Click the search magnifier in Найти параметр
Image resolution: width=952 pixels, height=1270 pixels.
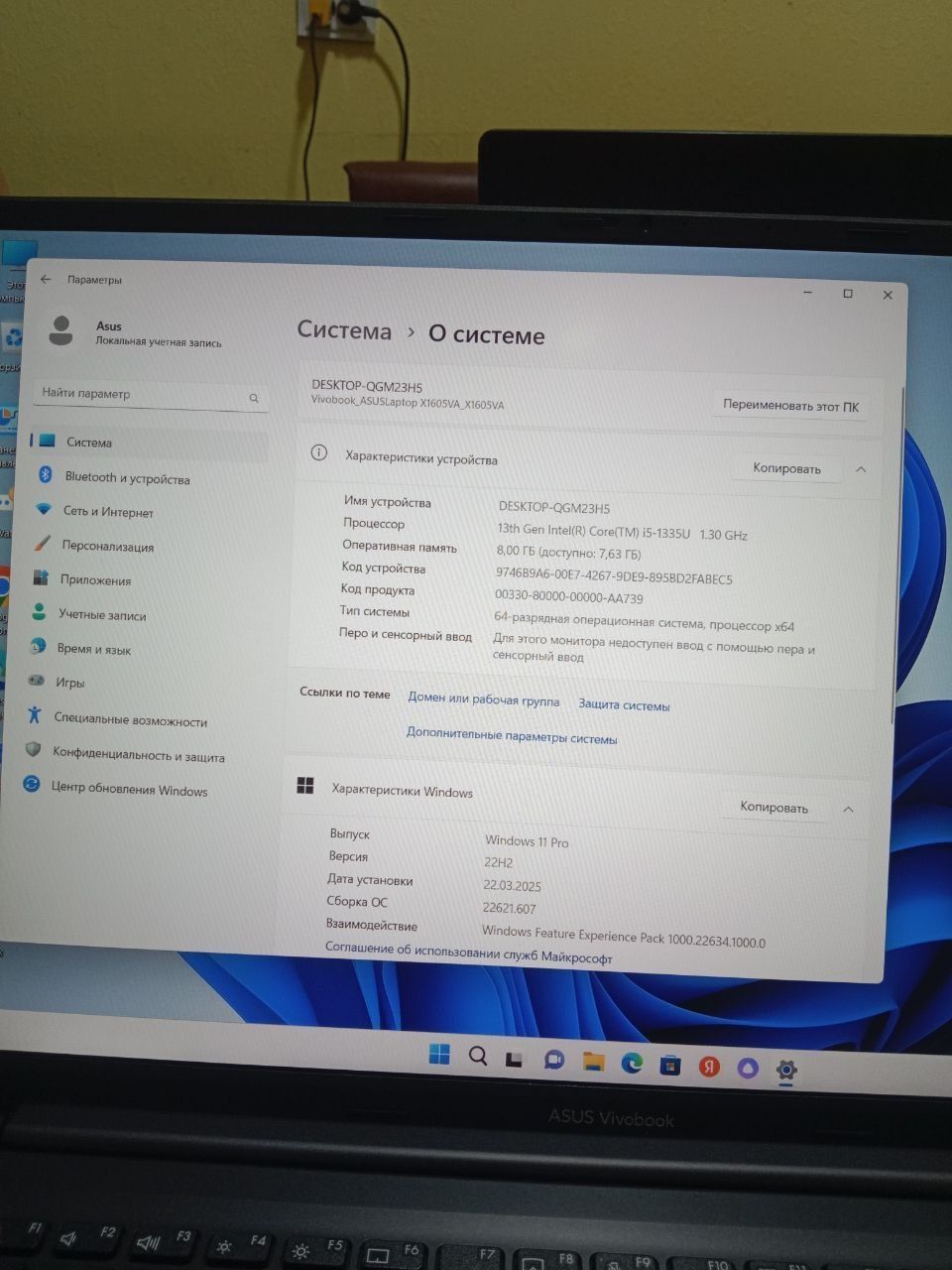(254, 398)
